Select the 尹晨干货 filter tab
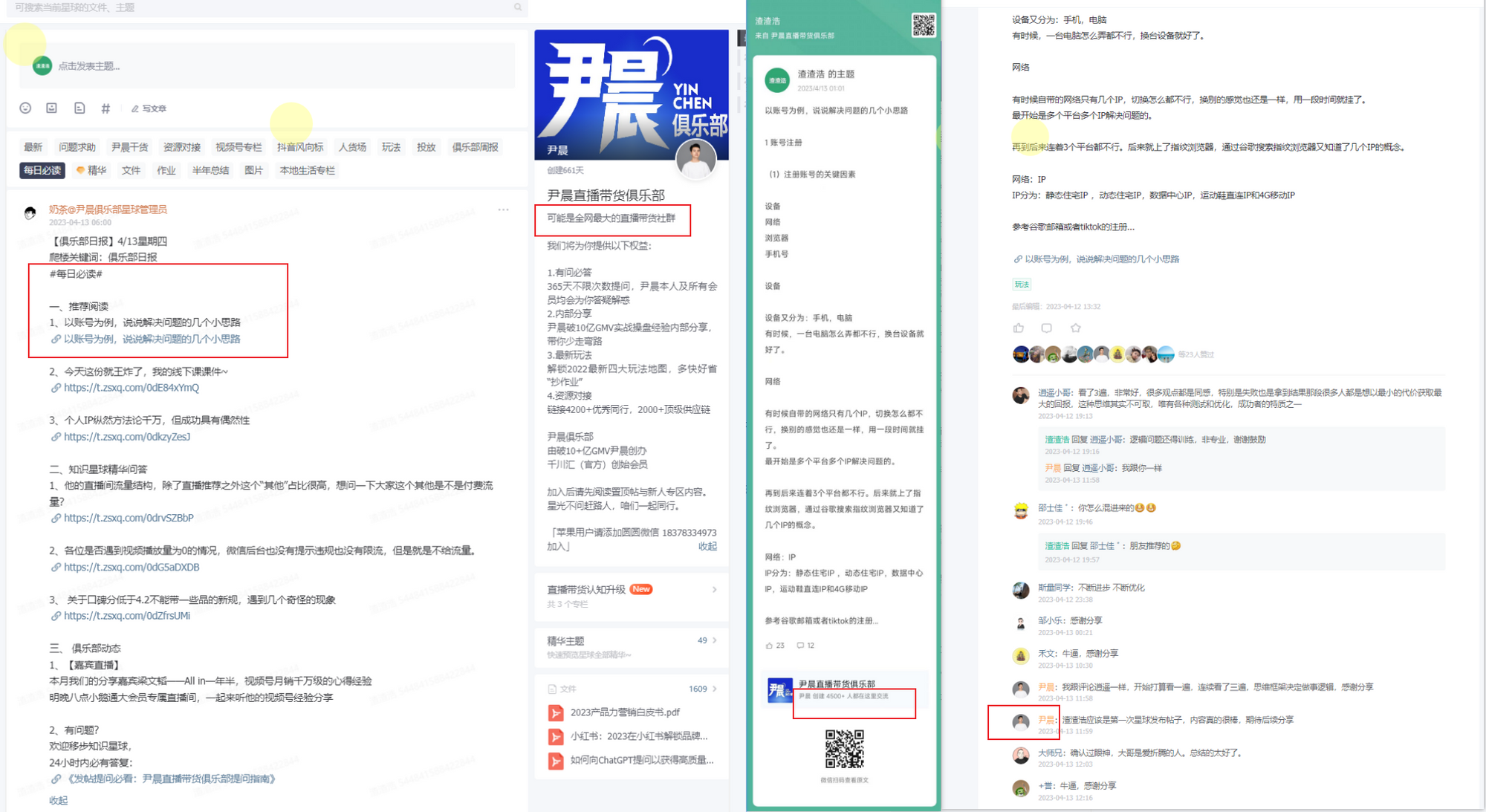Image resolution: width=1486 pixels, height=812 pixels. (130, 147)
